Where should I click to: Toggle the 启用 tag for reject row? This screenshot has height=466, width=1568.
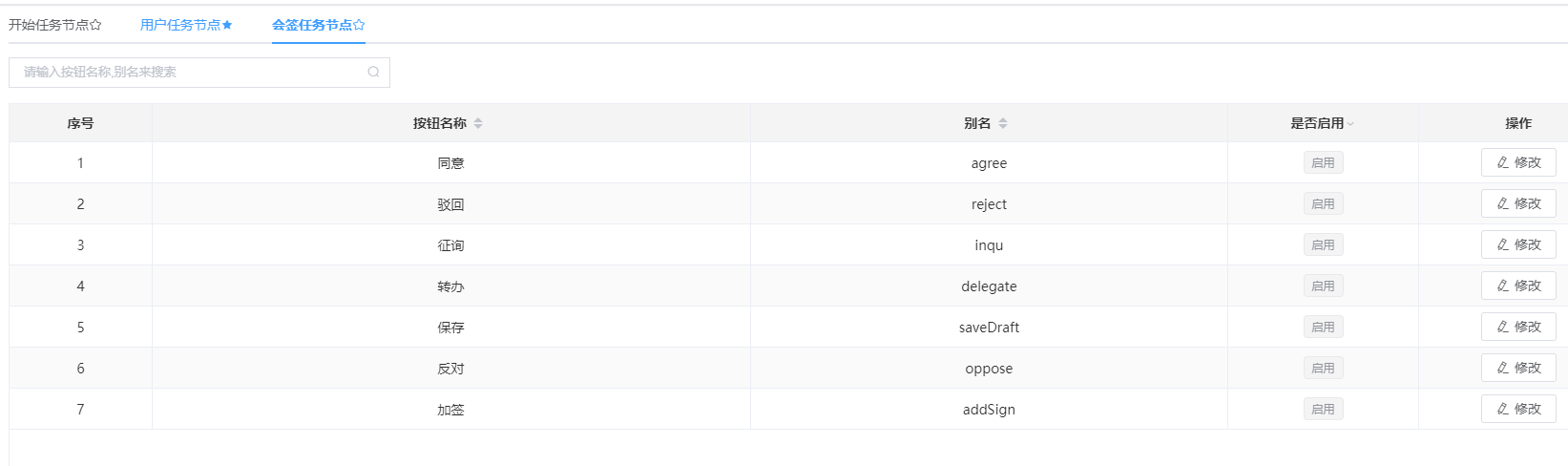[1323, 203]
